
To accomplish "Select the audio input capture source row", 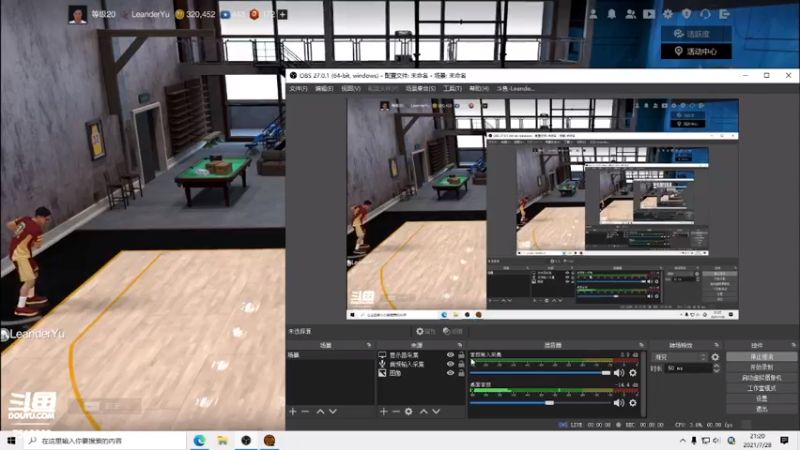I will coord(421,364).
